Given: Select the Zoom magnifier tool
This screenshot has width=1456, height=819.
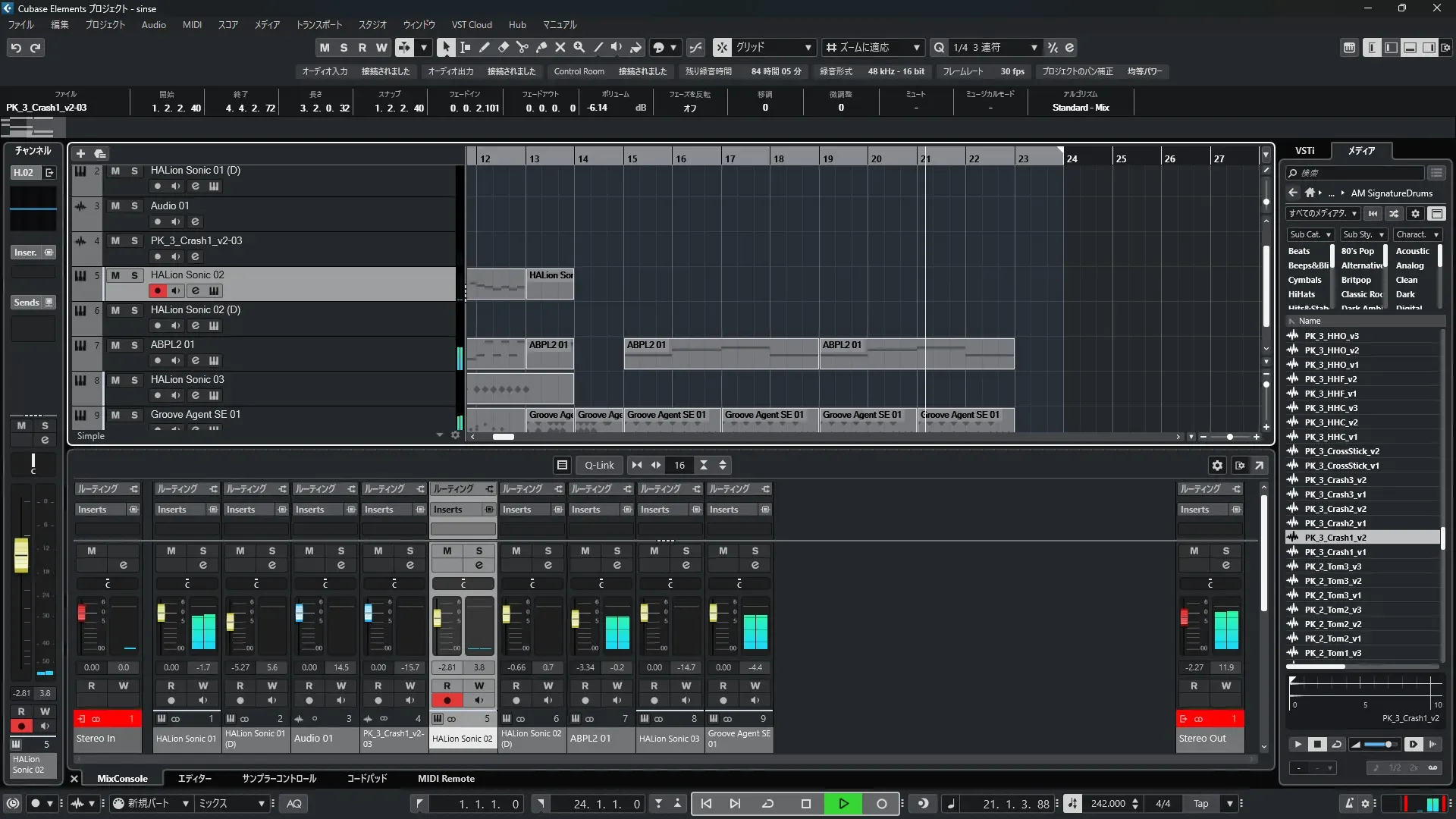Looking at the screenshot, I should pos(579,47).
